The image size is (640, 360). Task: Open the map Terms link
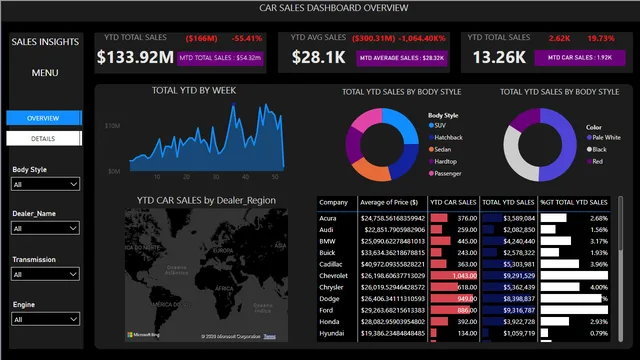coord(269,336)
